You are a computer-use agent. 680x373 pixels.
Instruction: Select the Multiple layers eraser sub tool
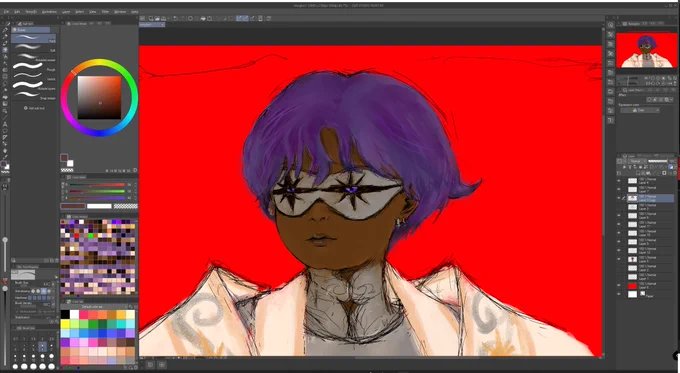33,85
